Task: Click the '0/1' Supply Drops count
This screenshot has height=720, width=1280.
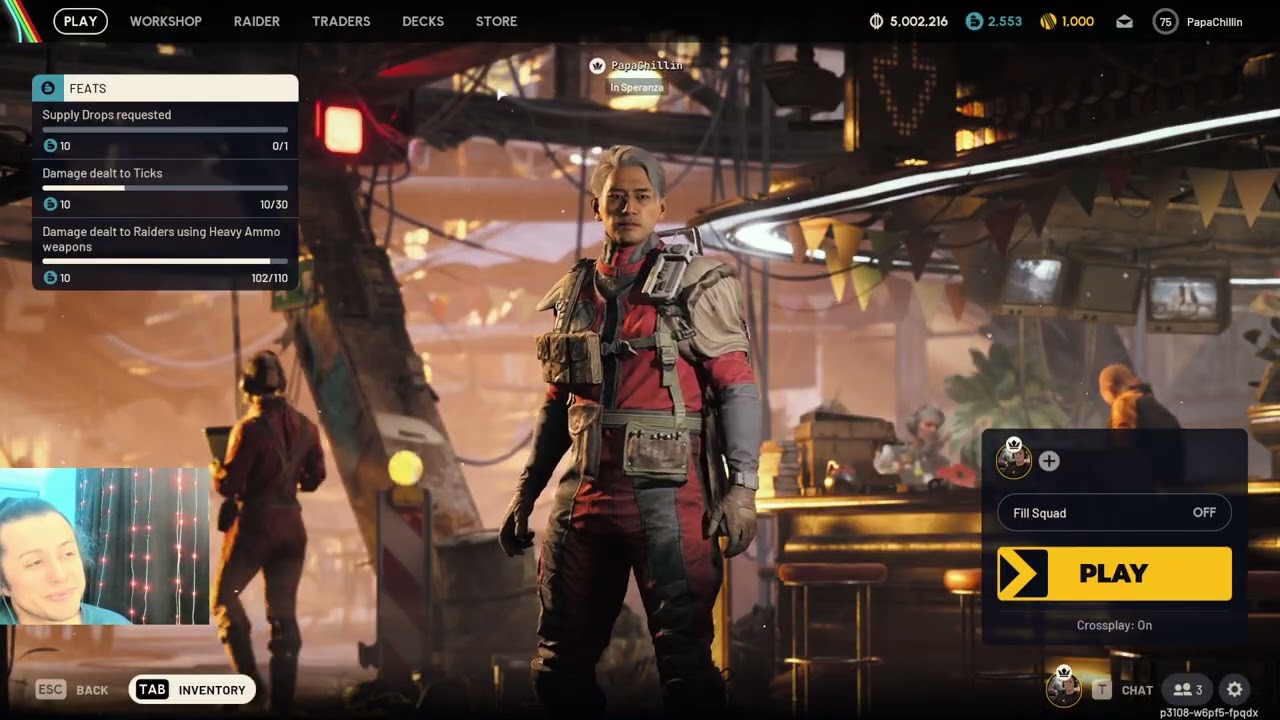Action: [280, 146]
